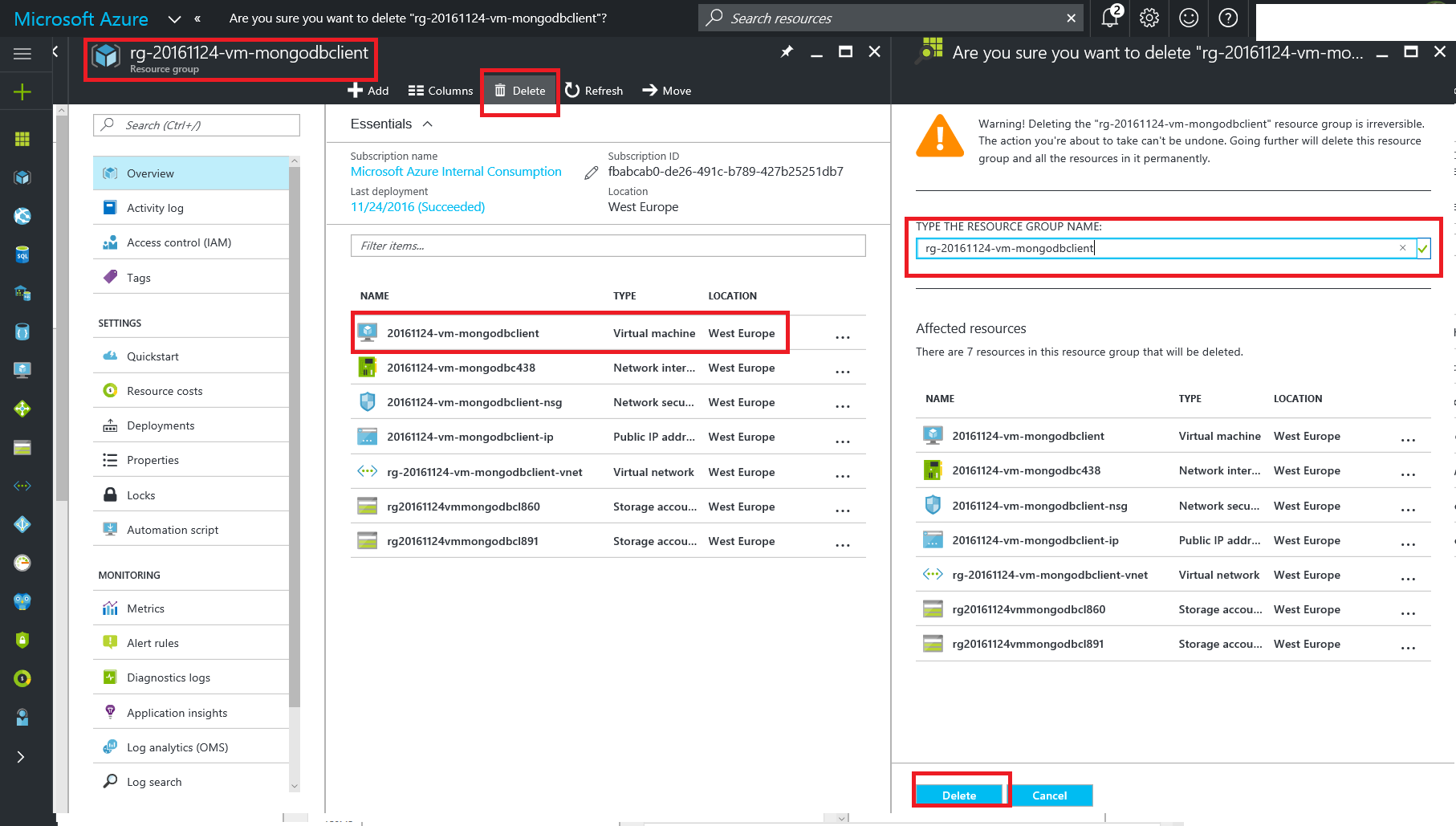Open Access control (IAM) menu item

pos(191,242)
